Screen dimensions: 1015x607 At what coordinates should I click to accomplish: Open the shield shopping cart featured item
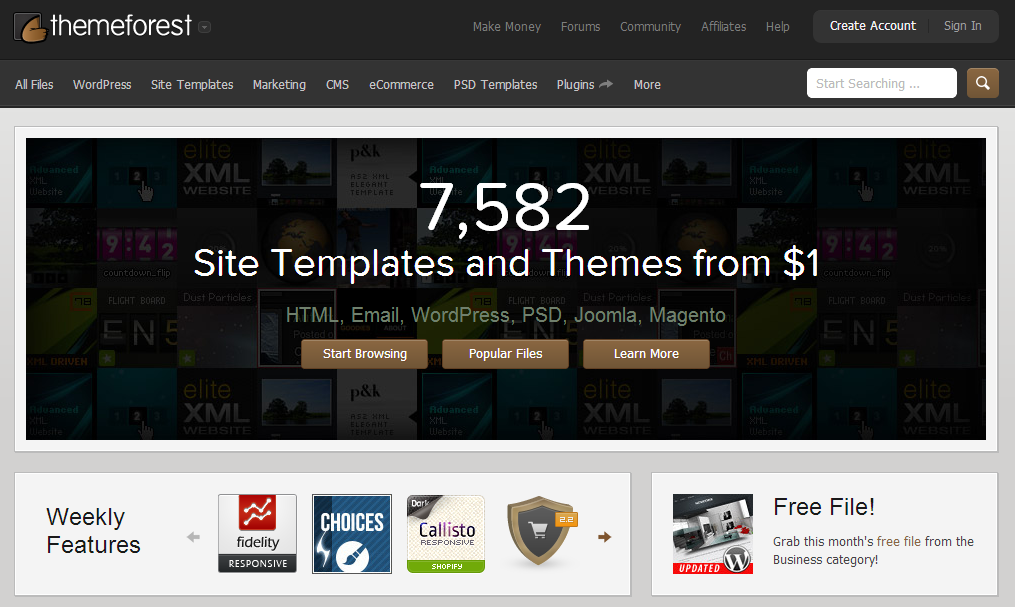click(x=541, y=532)
